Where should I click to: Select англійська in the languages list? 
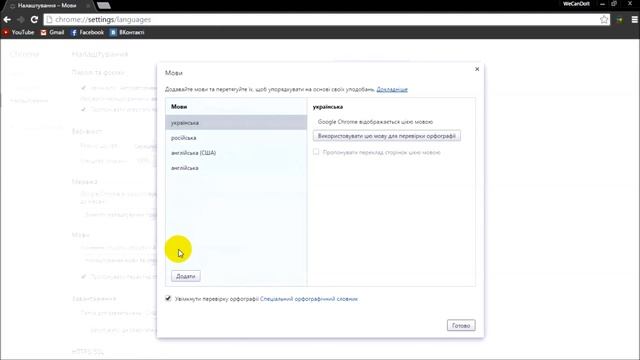pyautogui.click(x=236, y=168)
